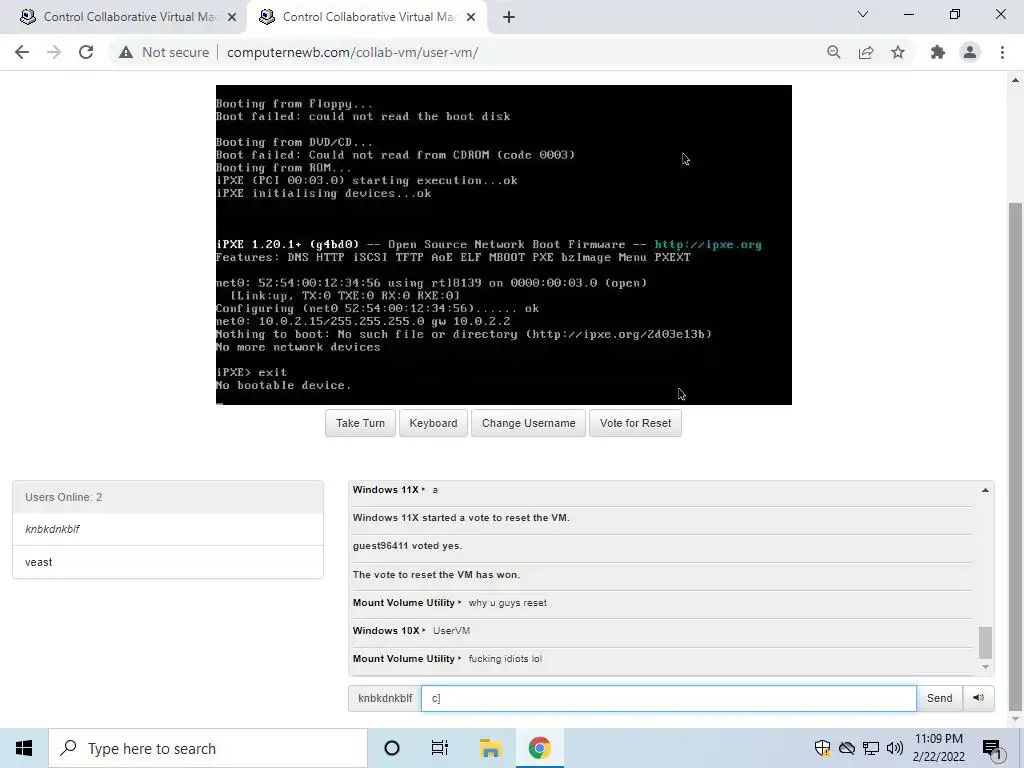Reload the page with the refresh icon

pos(86,52)
